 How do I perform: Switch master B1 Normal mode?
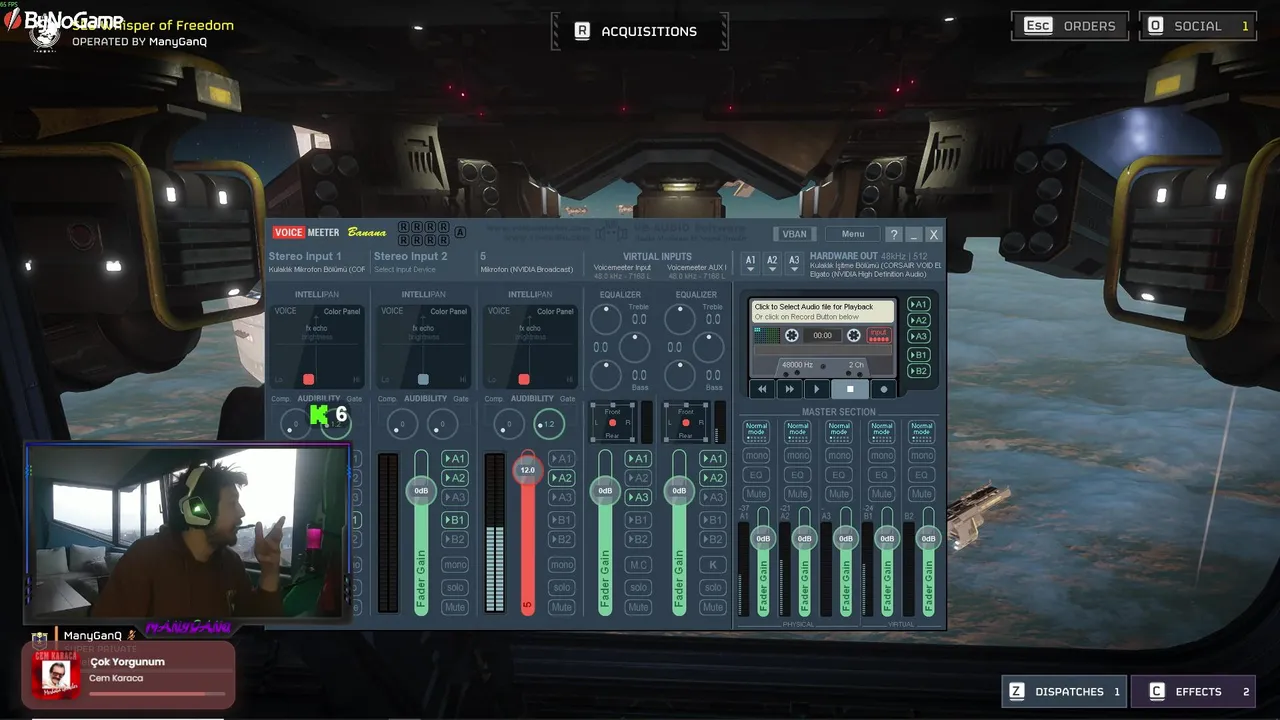(881, 430)
